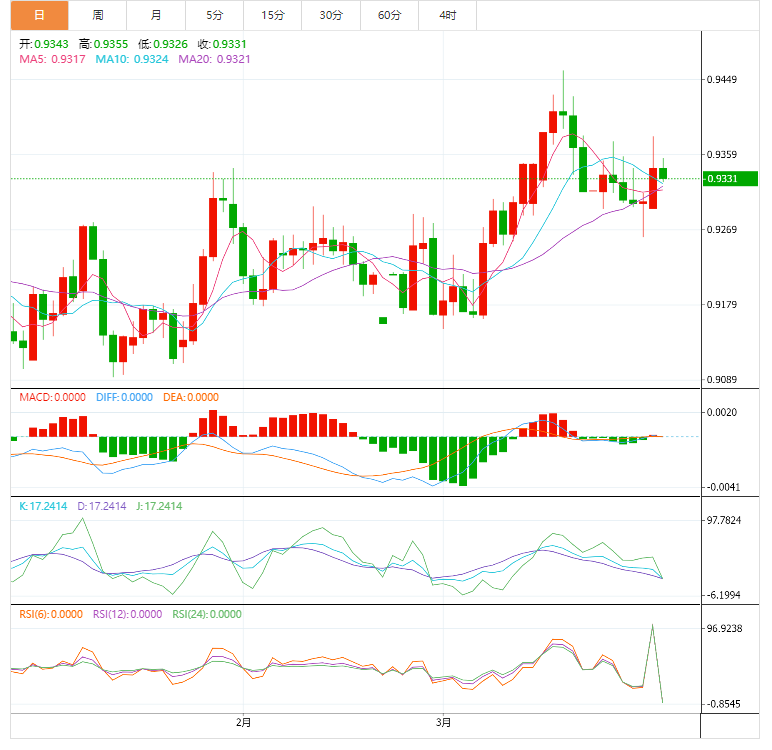Click the K:17.2414 KDJ indicator label

(44, 506)
